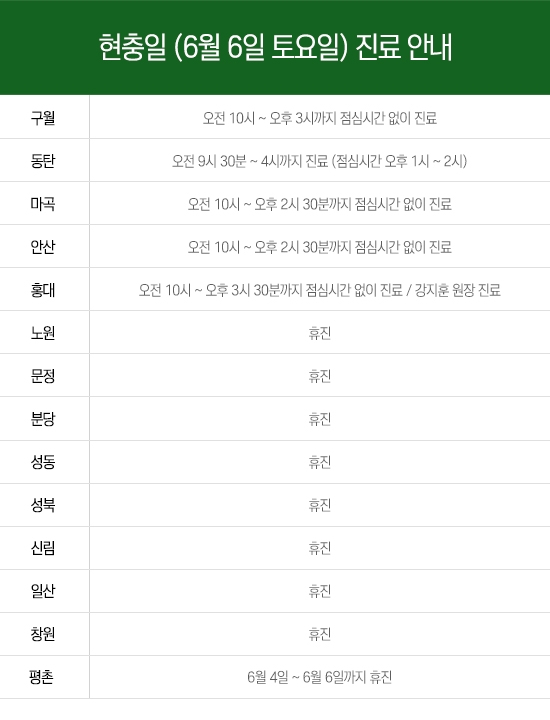The height and width of the screenshot is (720, 550).
Task: Select the 성북 branch name cell
Action: (43, 505)
